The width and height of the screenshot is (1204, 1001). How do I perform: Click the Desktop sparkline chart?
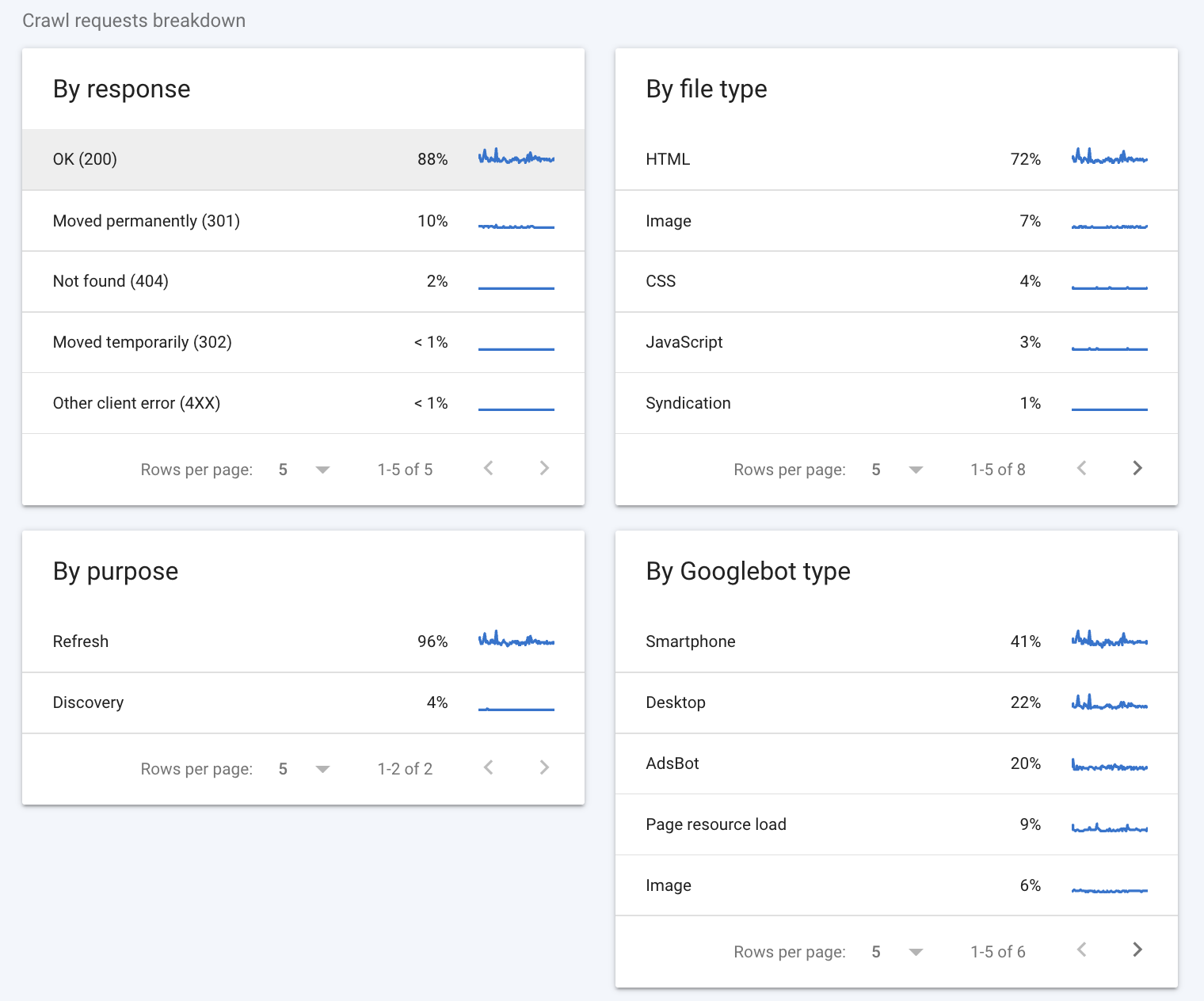pyautogui.click(x=1110, y=702)
